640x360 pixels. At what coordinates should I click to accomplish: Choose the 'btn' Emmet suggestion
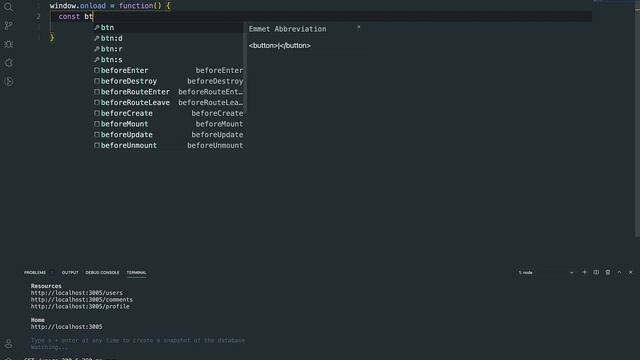click(x=168, y=27)
